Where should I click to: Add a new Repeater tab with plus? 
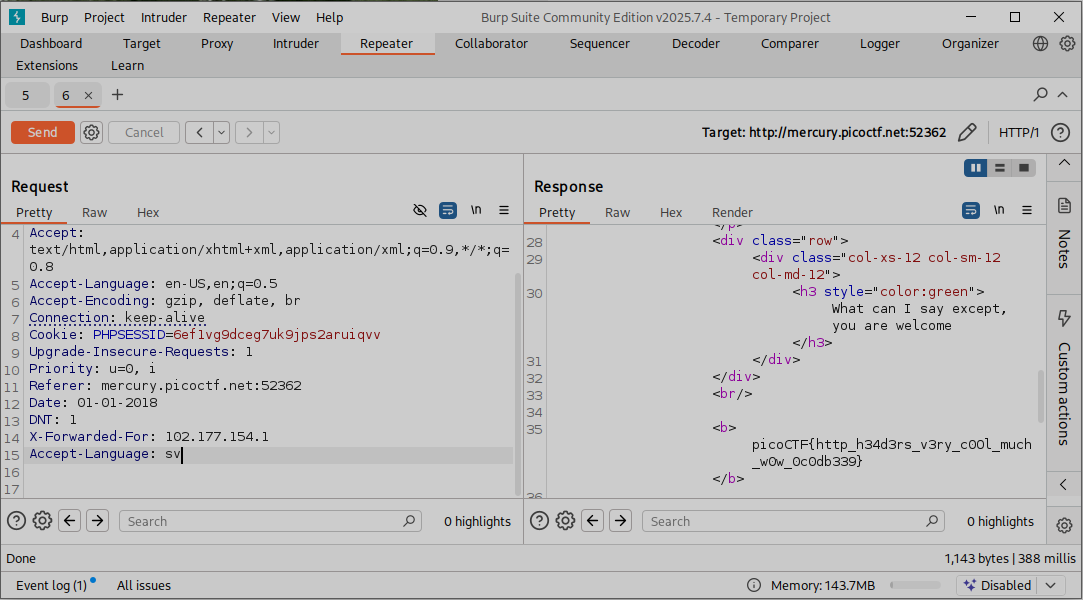pyautogui.click(x=118, y=95)
